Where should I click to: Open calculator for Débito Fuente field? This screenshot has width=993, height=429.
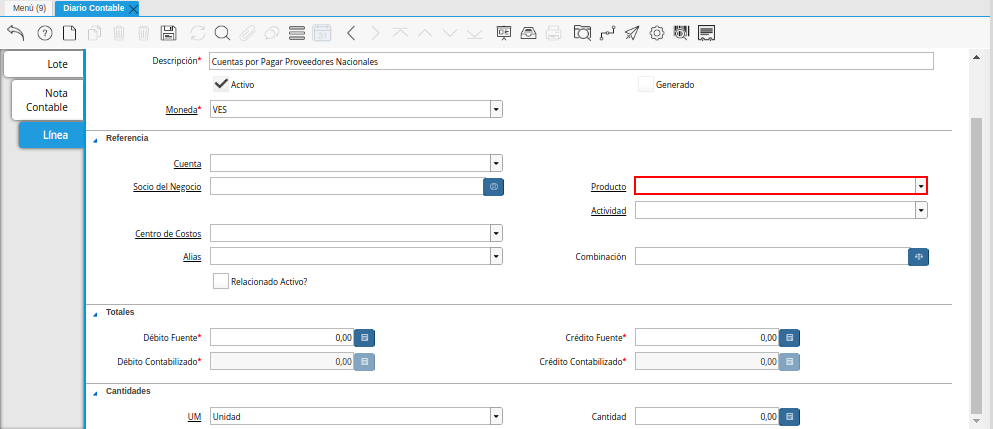click(365, 338)
